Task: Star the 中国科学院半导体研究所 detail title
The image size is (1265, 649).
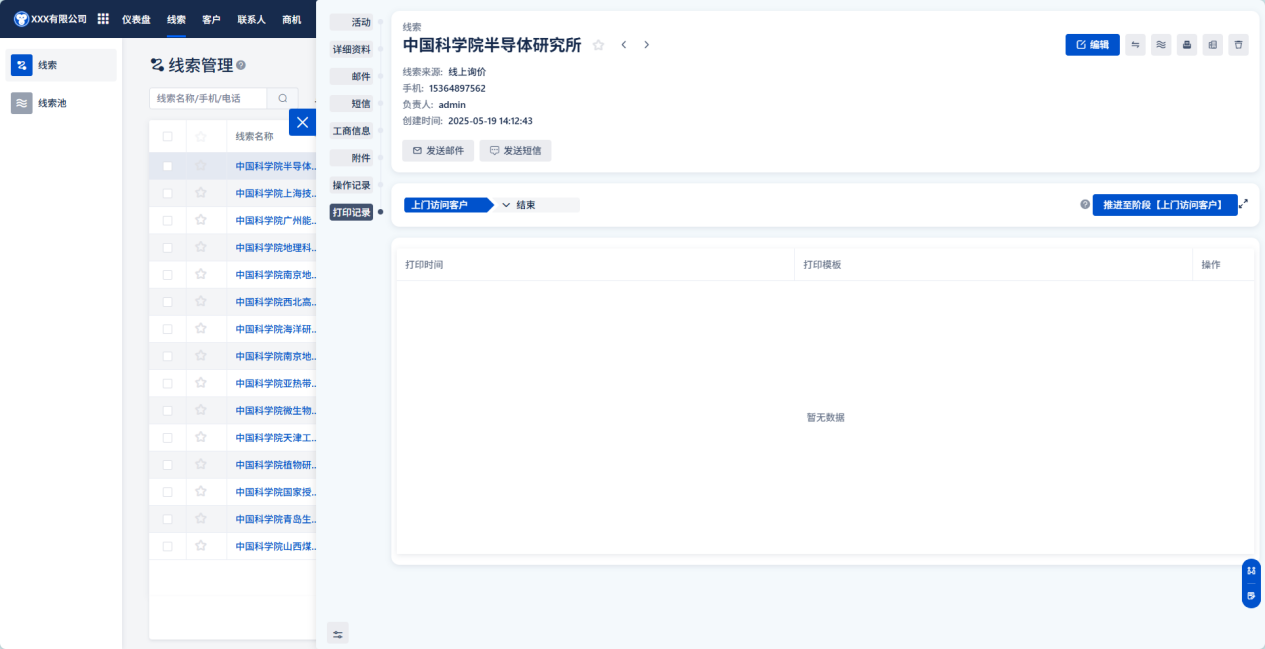Action: pos(598,45)
